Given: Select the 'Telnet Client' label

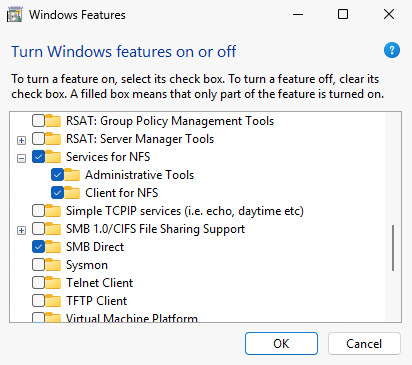Looking at the screenshot, I should 99,283.
